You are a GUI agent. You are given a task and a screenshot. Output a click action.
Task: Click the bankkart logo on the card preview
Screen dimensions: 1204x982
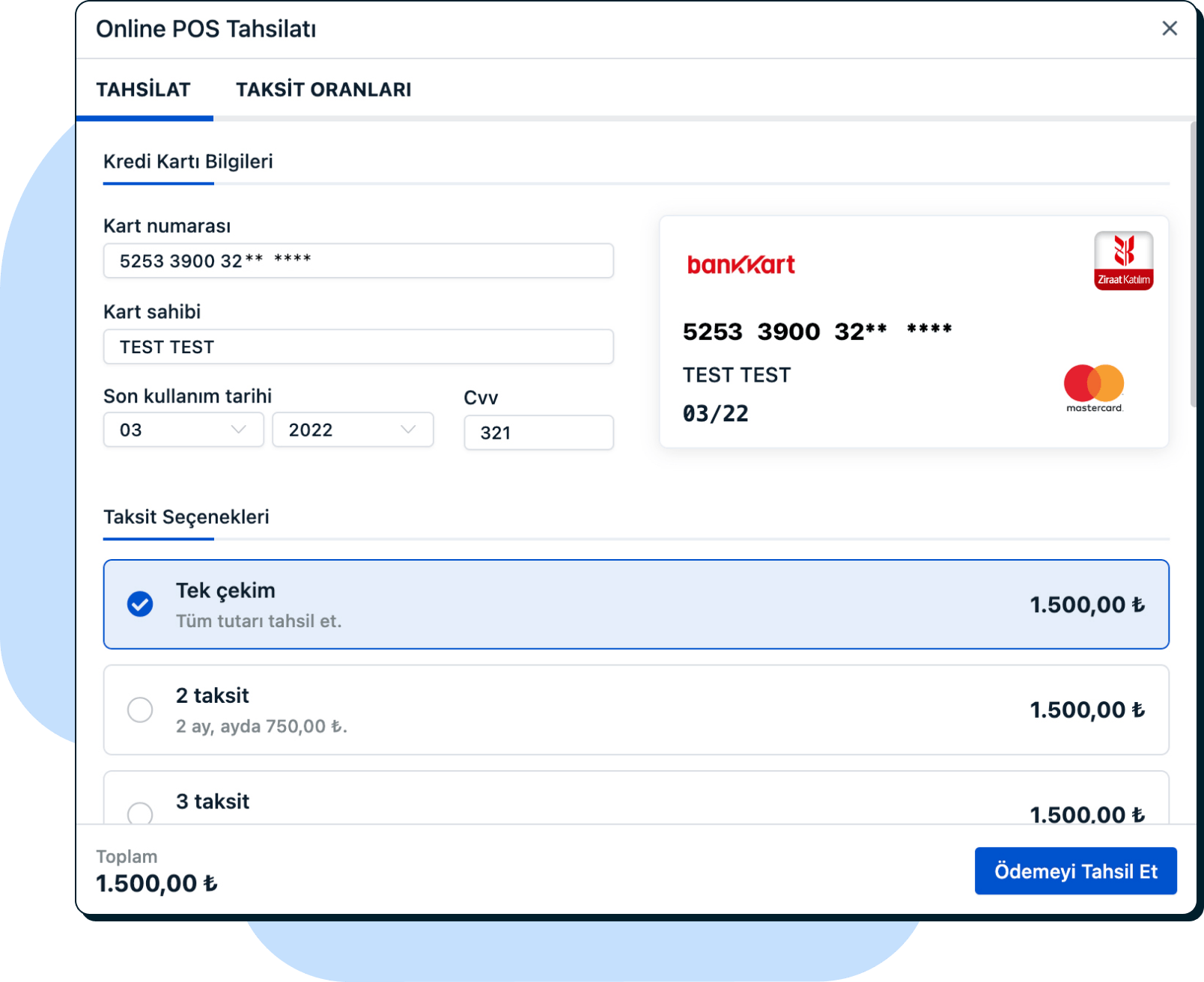click(x=740, y=263)
